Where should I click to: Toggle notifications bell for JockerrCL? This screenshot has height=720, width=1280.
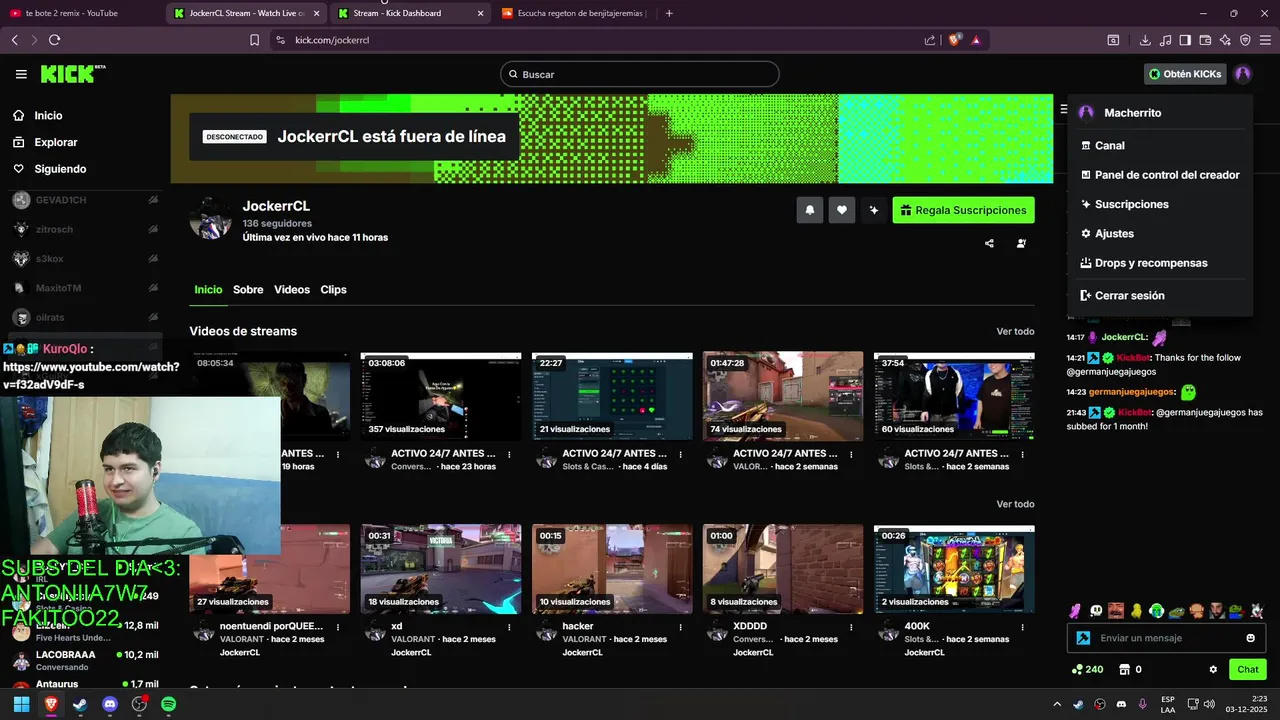(809, 210)
